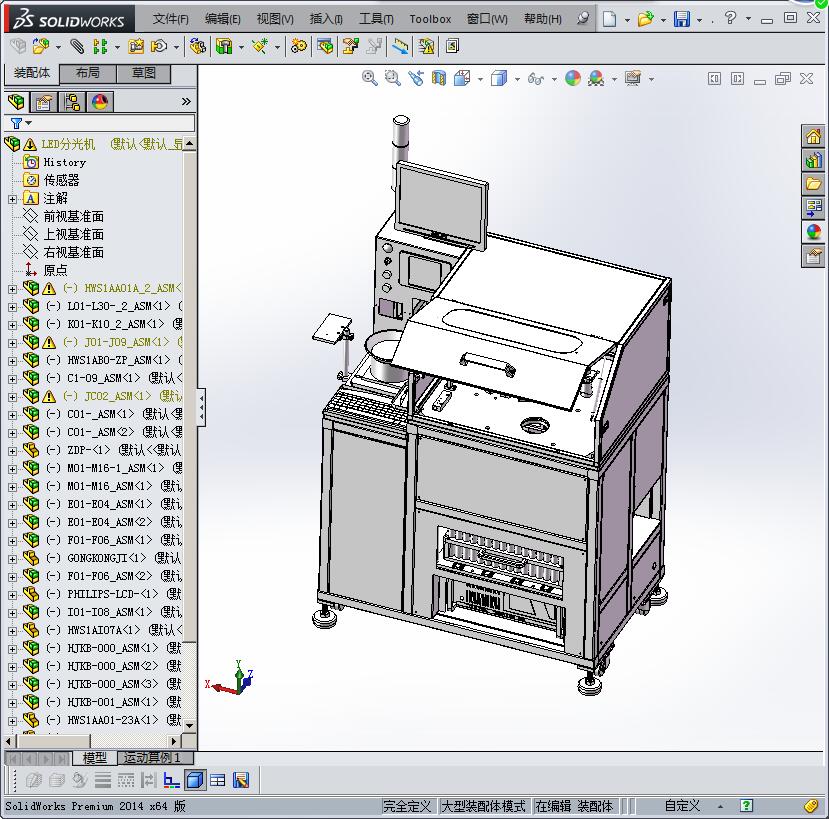Switch to the ConfigurationManager tab icon
This screenshot has height=819, width=829.
point(72,102)
